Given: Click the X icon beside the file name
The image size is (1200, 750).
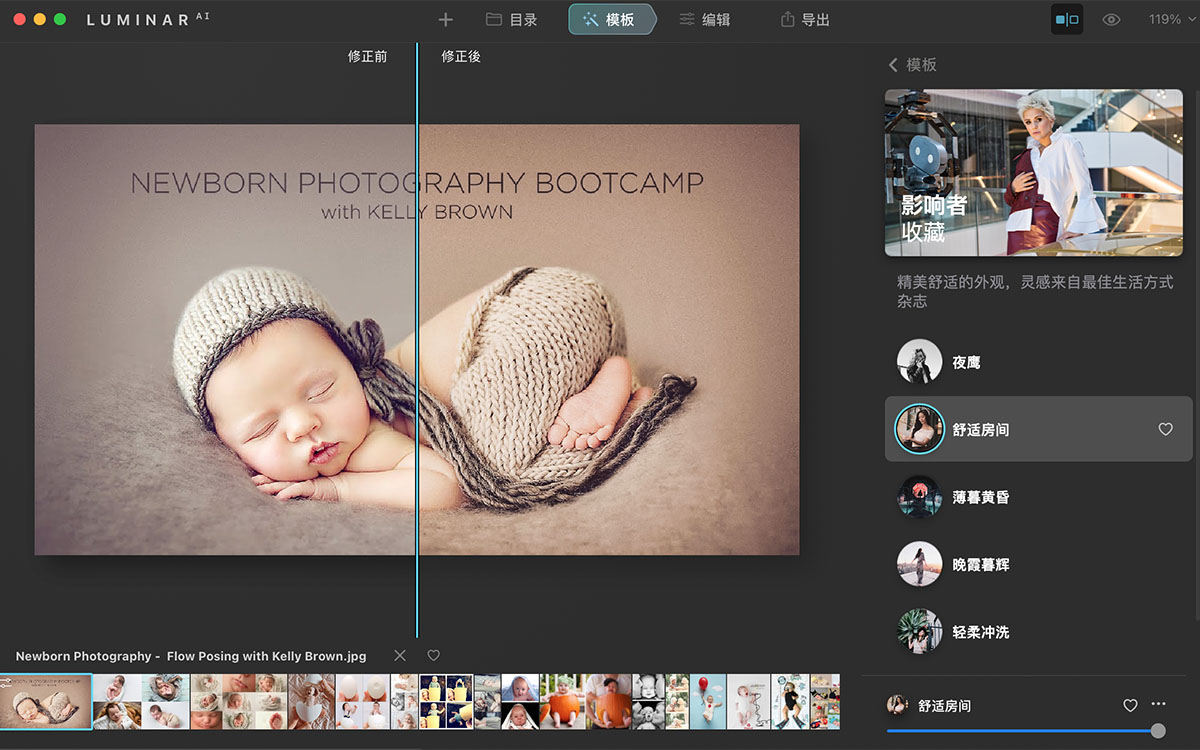Looking at the screenshot, I should point(400,655).
